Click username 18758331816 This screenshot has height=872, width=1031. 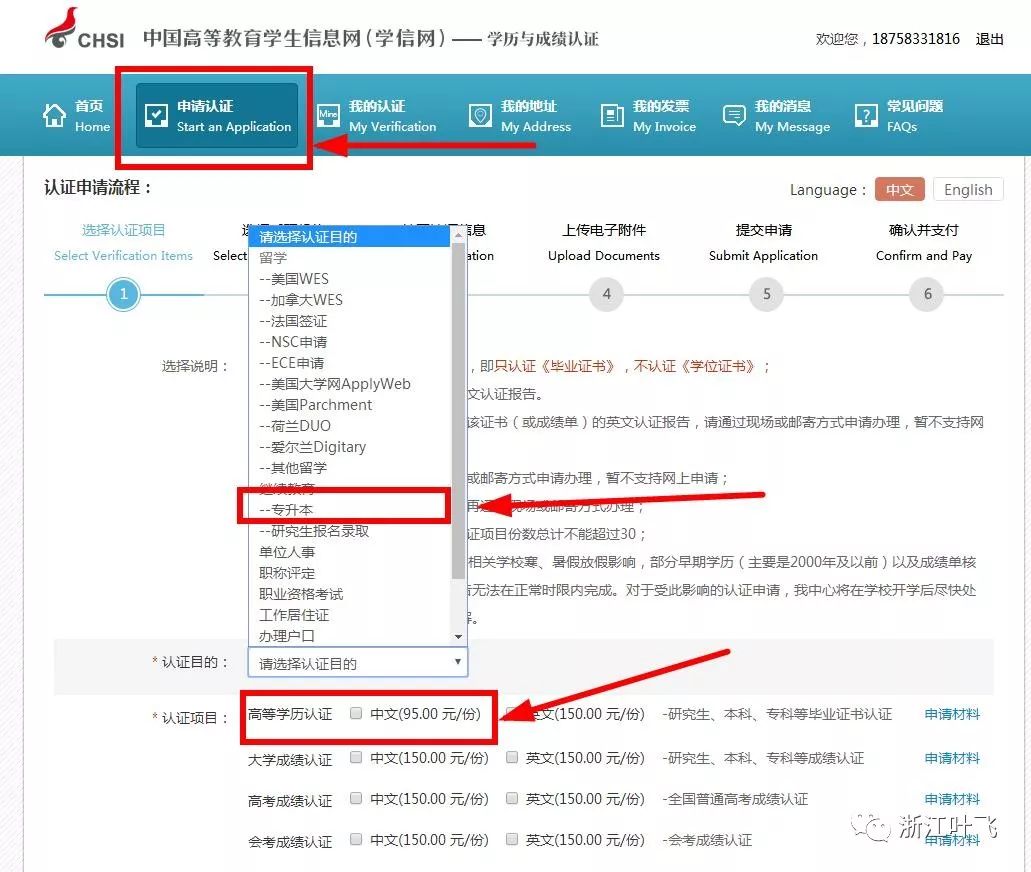[916, 39]
